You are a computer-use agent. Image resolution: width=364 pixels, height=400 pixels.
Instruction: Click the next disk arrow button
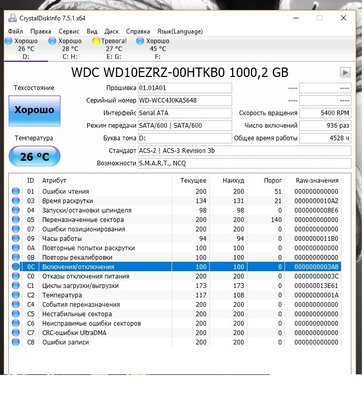[345, 72]
